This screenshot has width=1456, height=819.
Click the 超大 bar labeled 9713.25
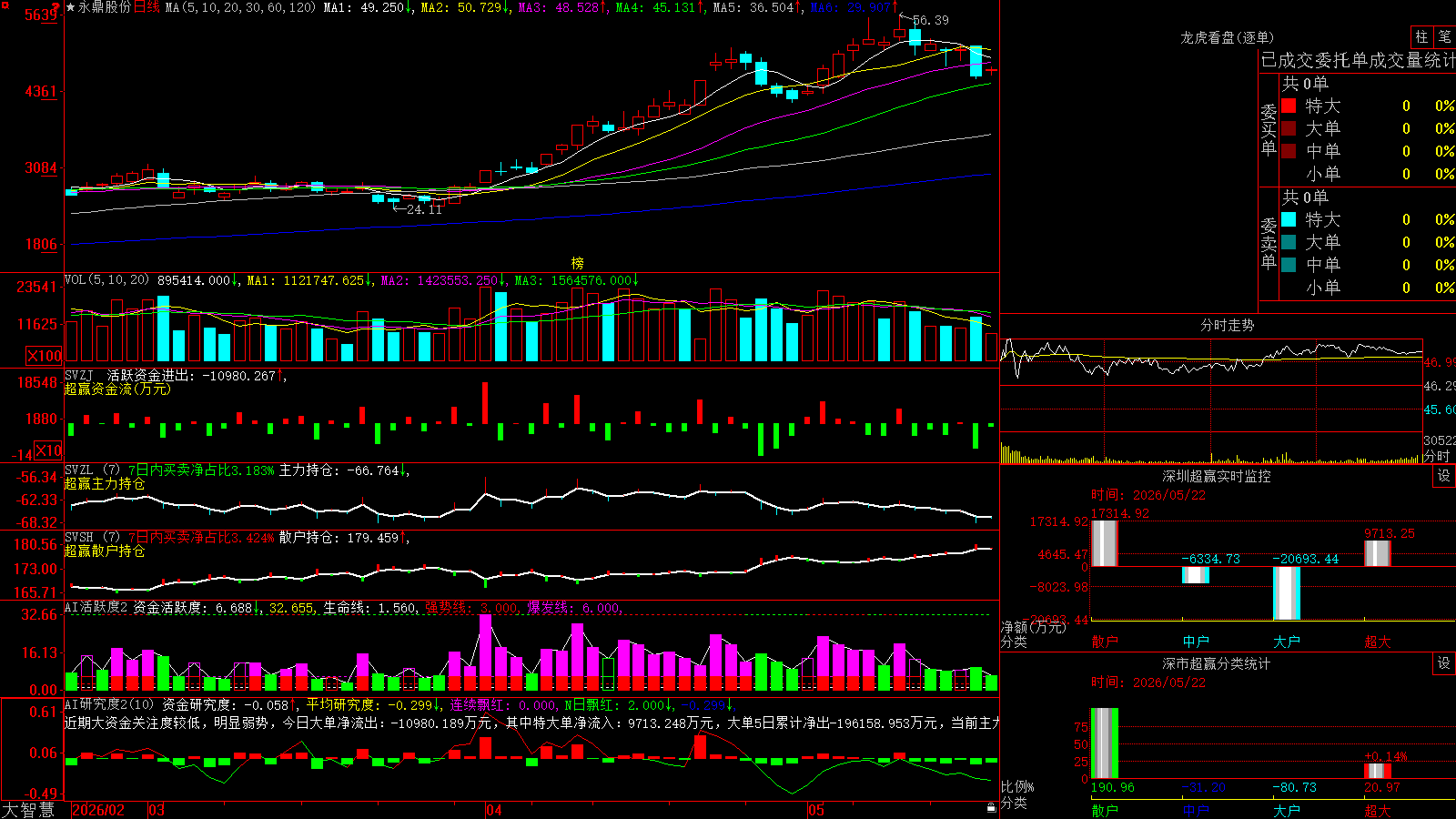point(1378,553)
